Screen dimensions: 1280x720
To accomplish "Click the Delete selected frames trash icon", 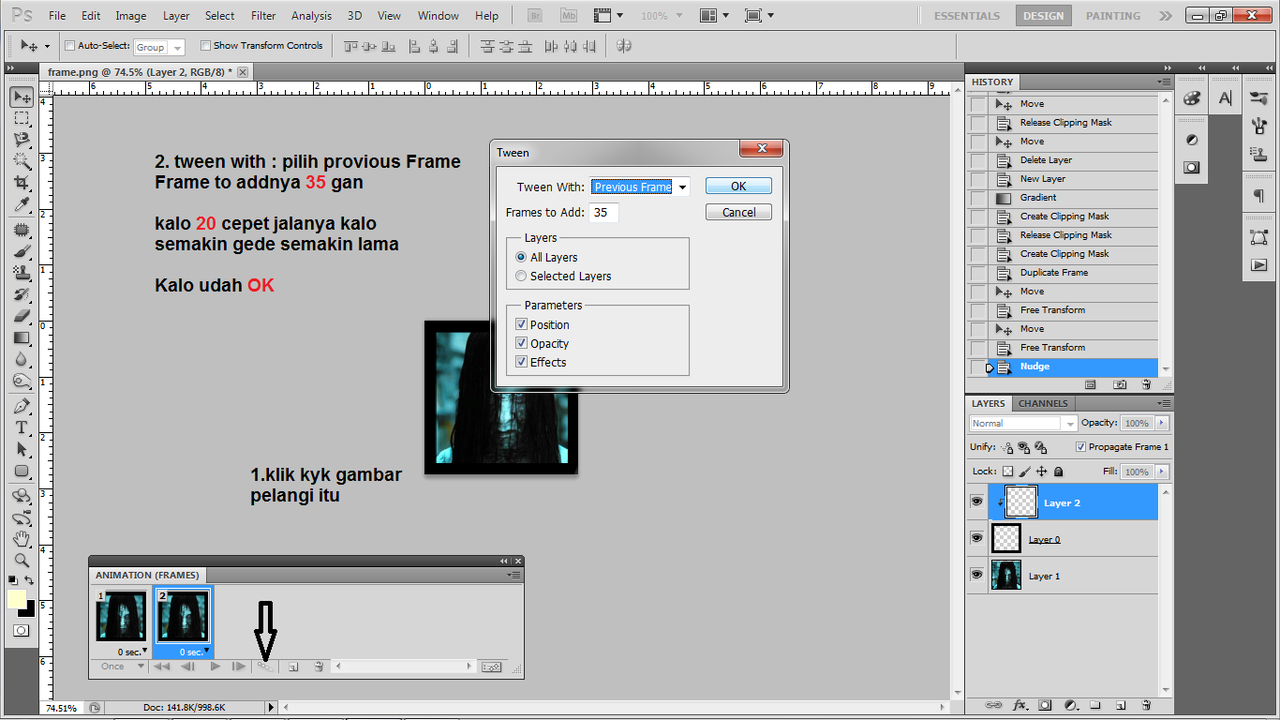I will pyautogui.click(x=318, y=666).
